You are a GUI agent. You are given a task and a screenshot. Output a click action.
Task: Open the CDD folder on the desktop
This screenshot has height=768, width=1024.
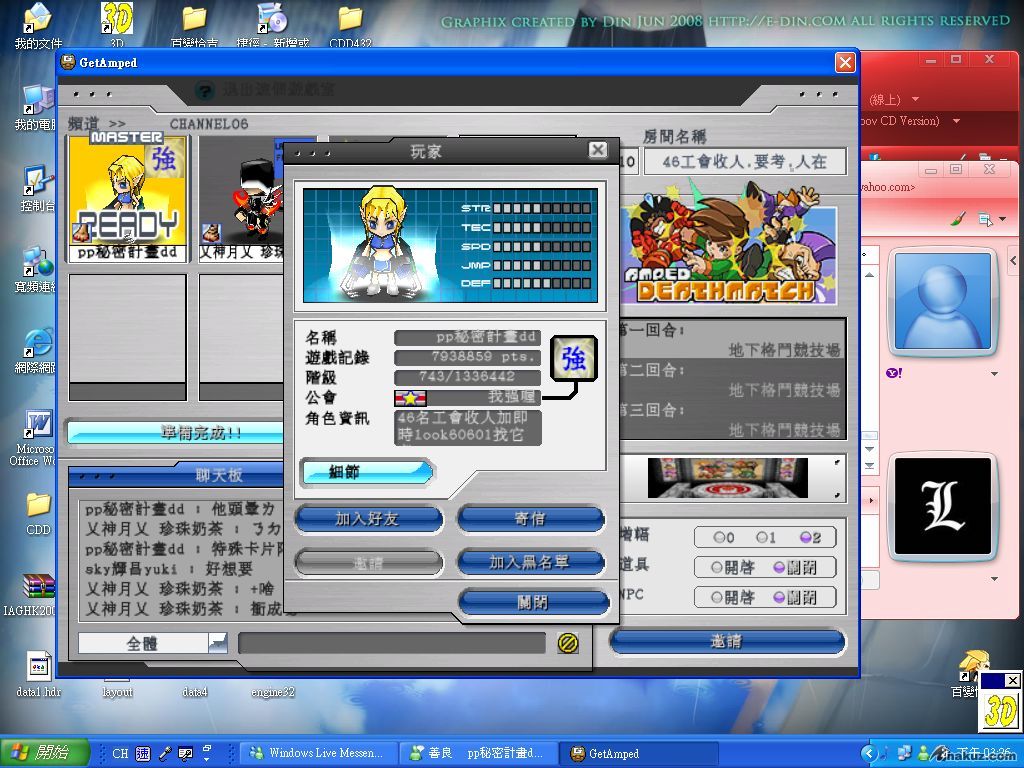38,513
